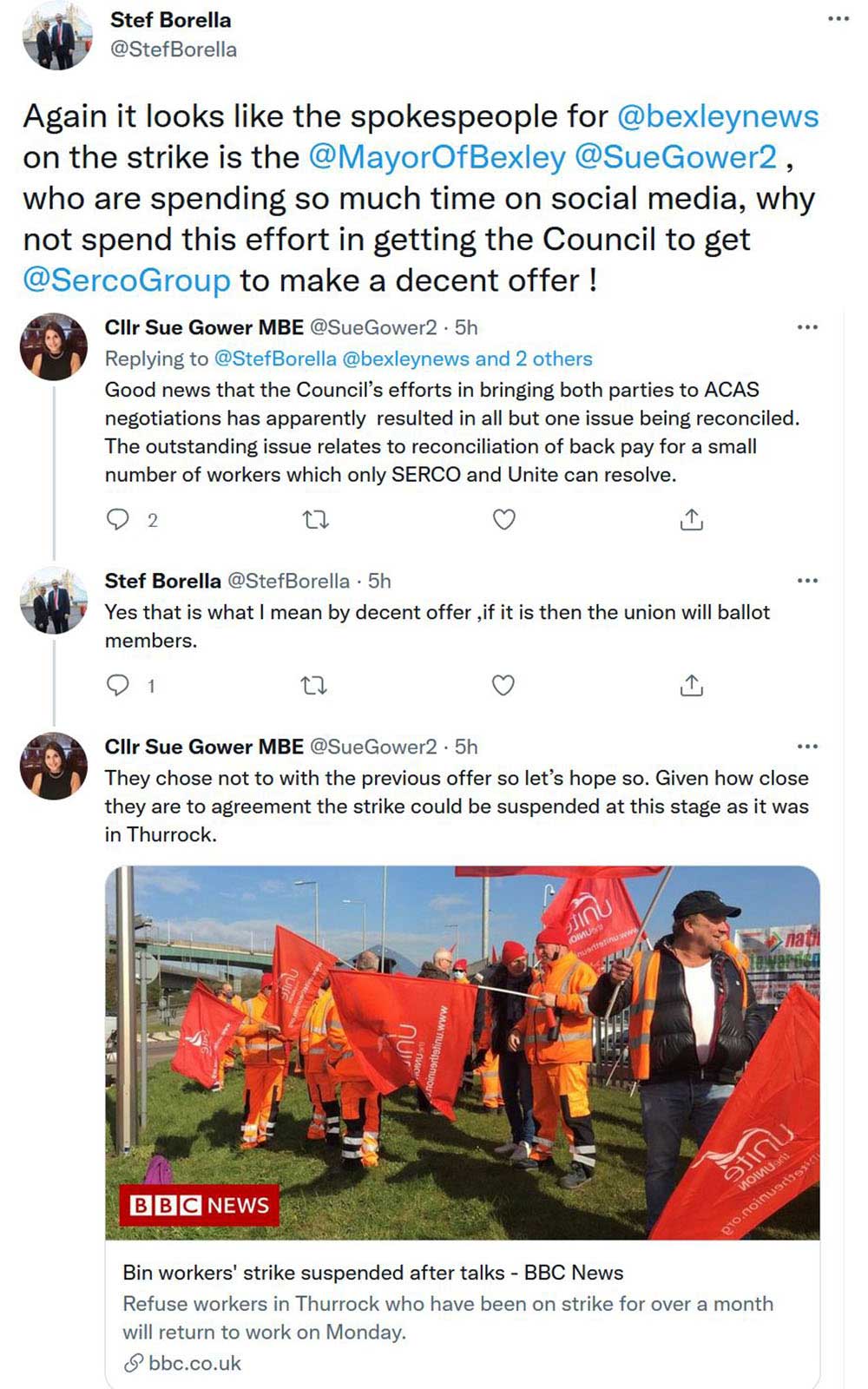Reply to Sue Gower's first ACAS tweet
868x1389 pixels.
coord(117,520)
